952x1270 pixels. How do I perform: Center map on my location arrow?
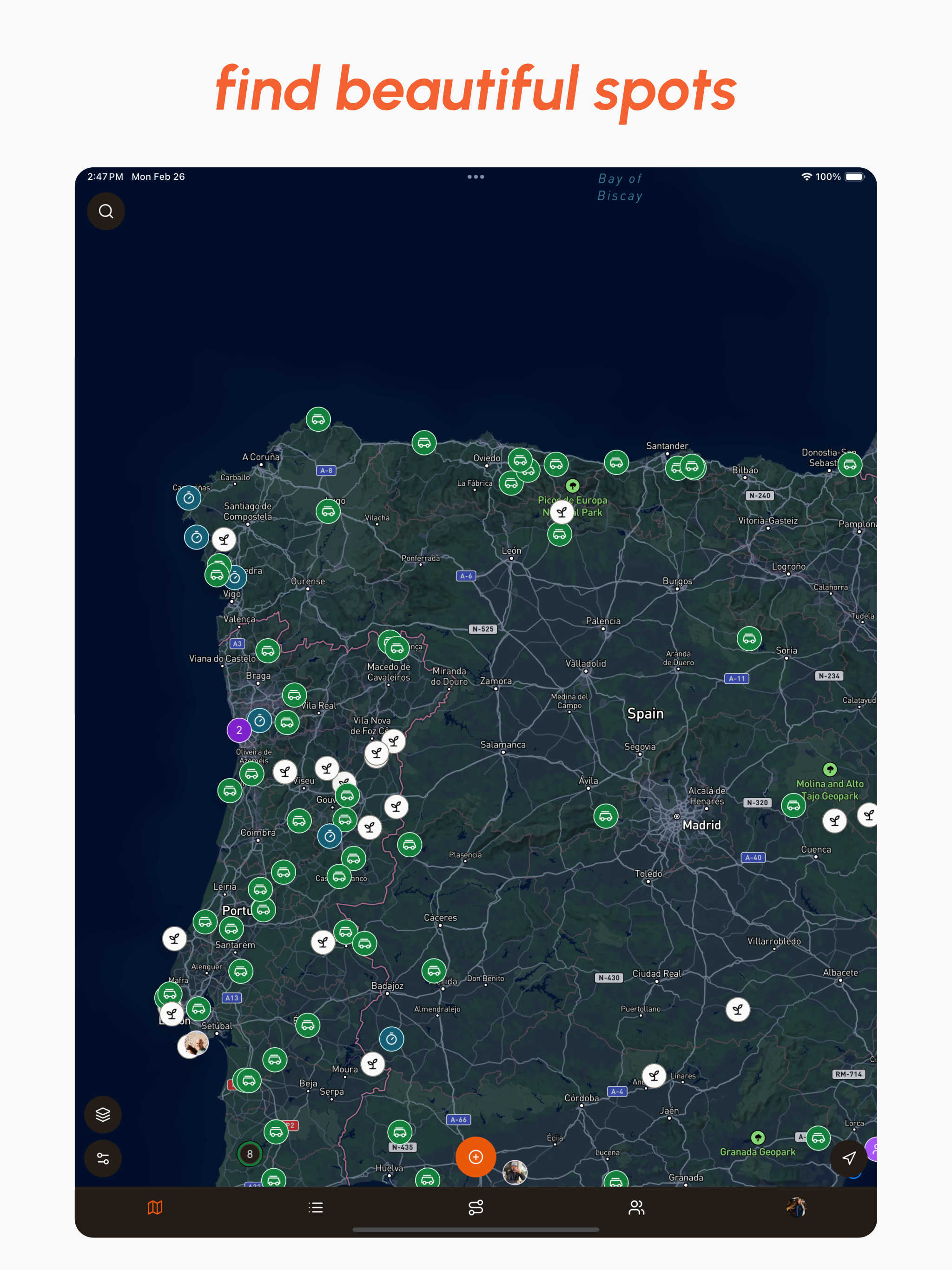pyautogui.click(x=849, y=1158)
